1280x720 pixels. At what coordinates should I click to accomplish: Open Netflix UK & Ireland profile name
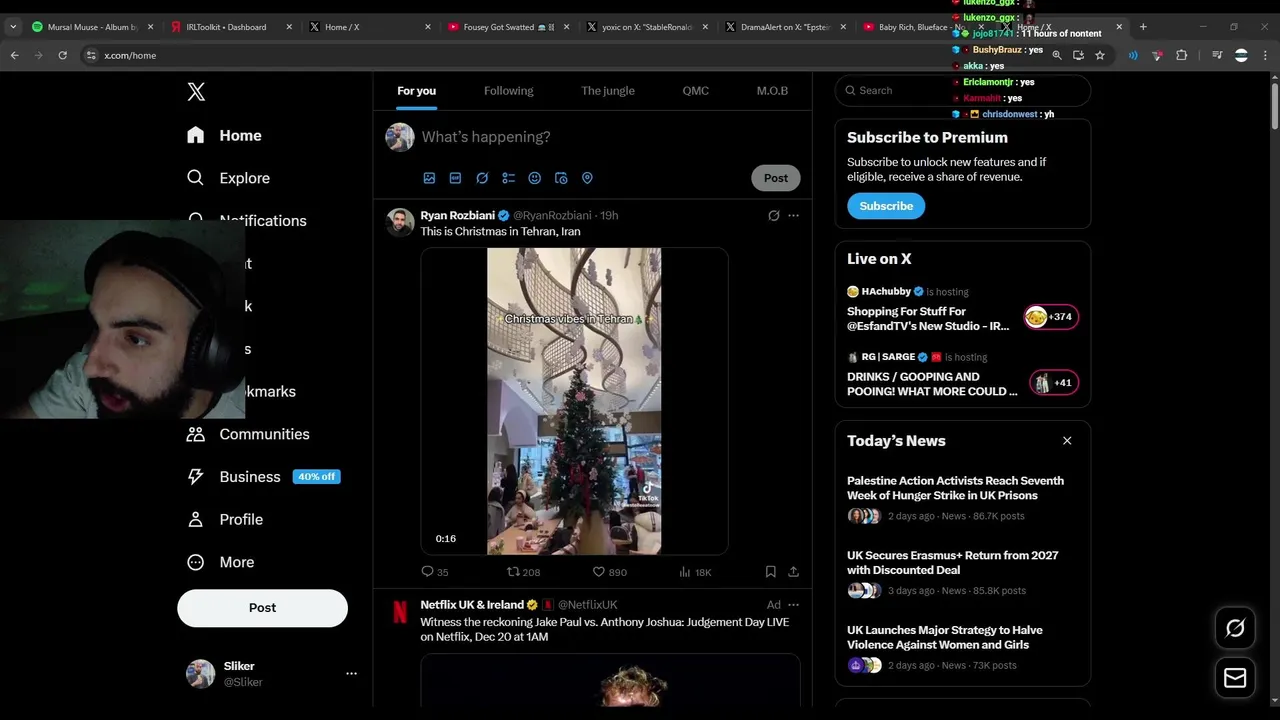point(472,605)
